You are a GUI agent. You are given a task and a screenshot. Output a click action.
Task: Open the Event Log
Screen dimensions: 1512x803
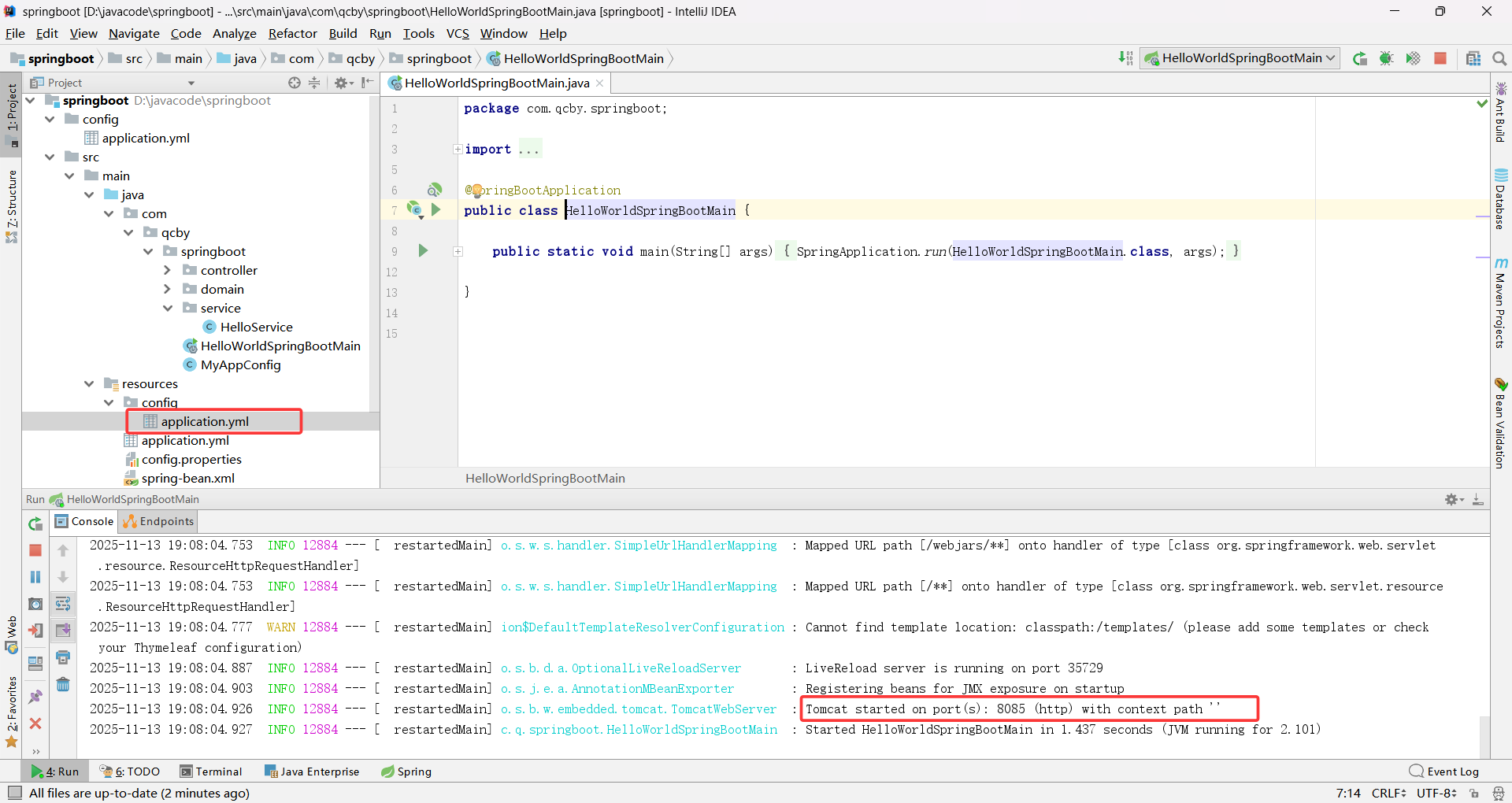[1443, 772]
